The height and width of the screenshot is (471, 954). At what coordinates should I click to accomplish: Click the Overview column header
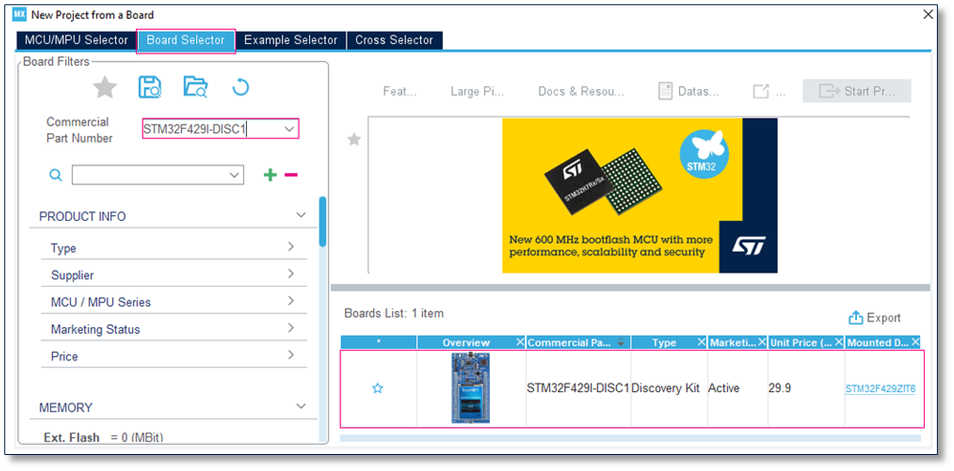[x=466, y=342]
